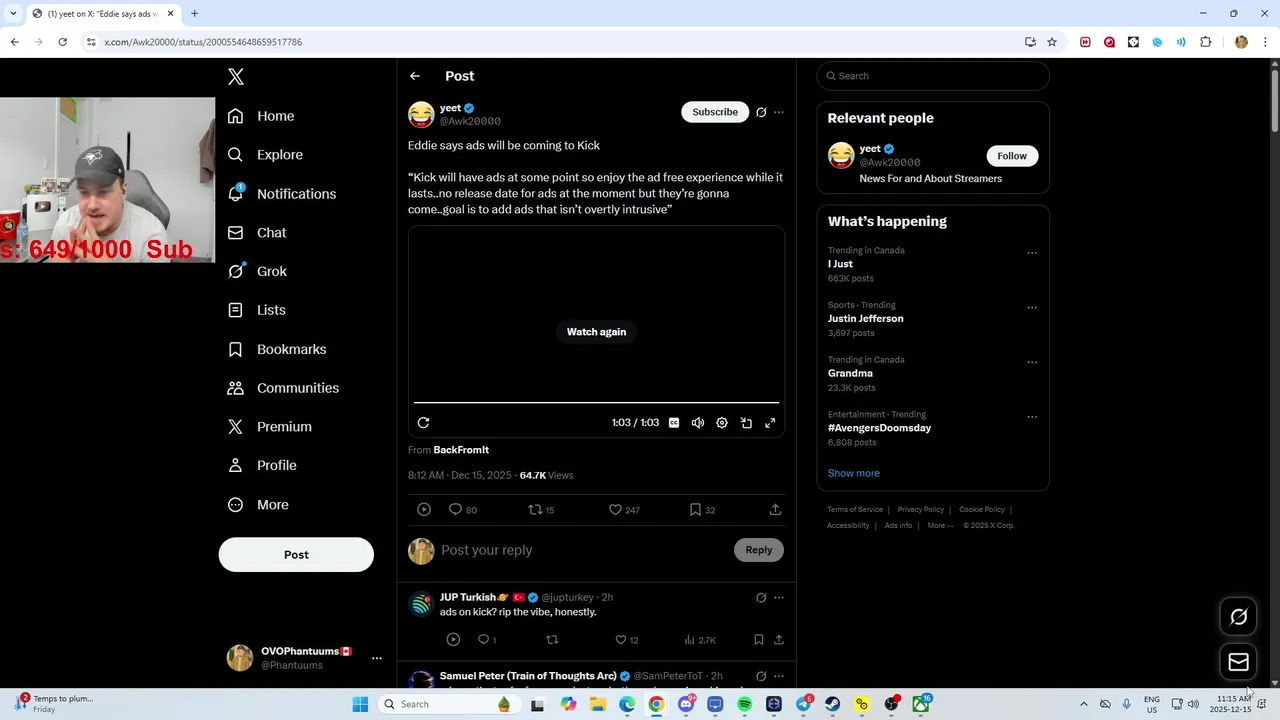Repost yeet's post

(541, 510)
